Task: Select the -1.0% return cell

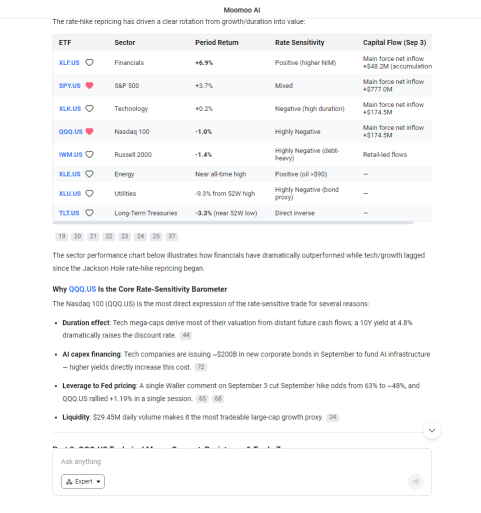Action: tap(204, 132)
